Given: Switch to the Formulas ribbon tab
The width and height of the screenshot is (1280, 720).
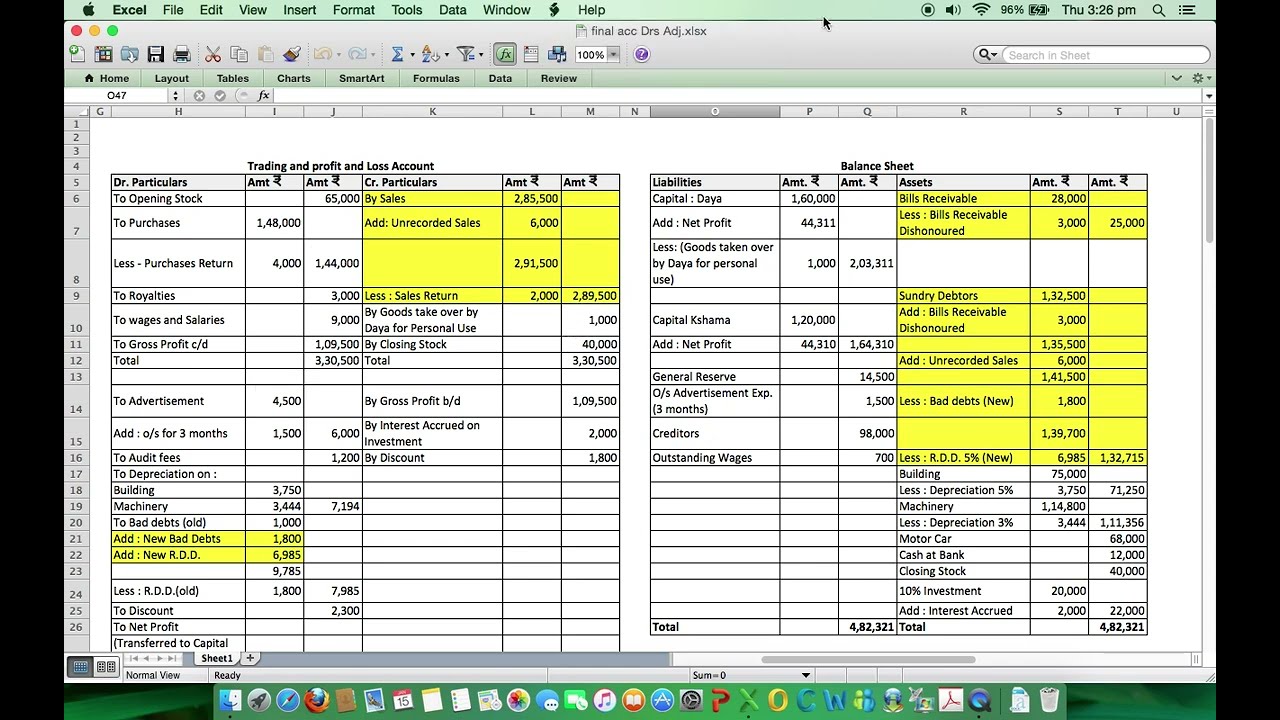Looking at the screenshot, I should pyautogui.click(x=436, y=78).
